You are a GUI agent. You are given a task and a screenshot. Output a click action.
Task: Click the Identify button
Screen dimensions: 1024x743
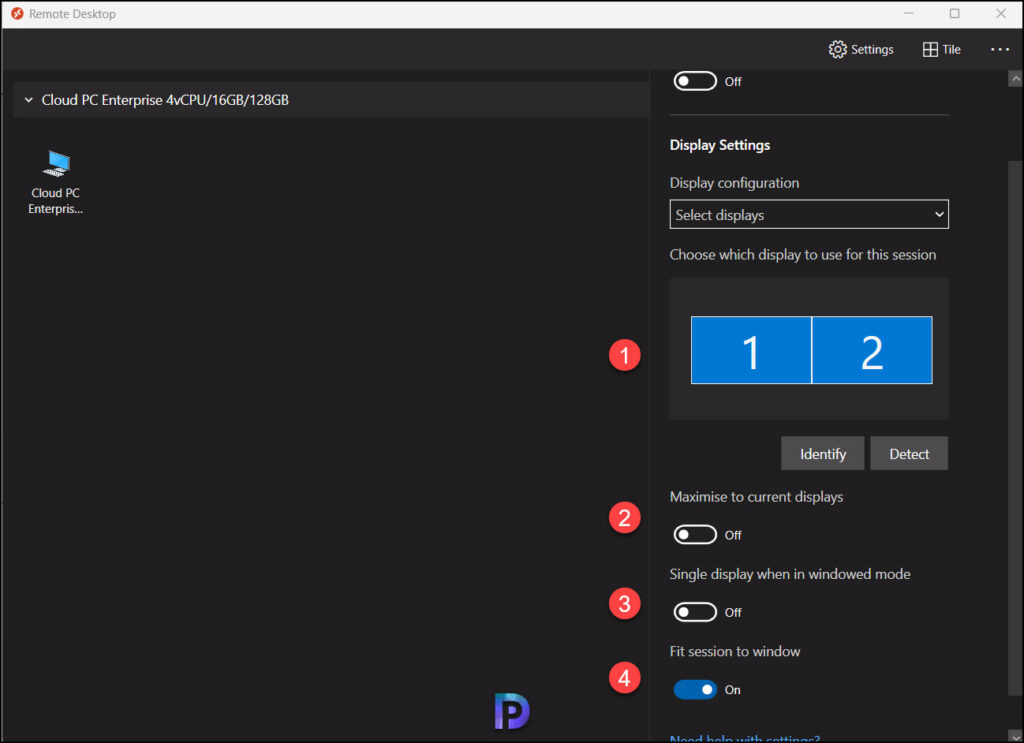coord(822,454)
